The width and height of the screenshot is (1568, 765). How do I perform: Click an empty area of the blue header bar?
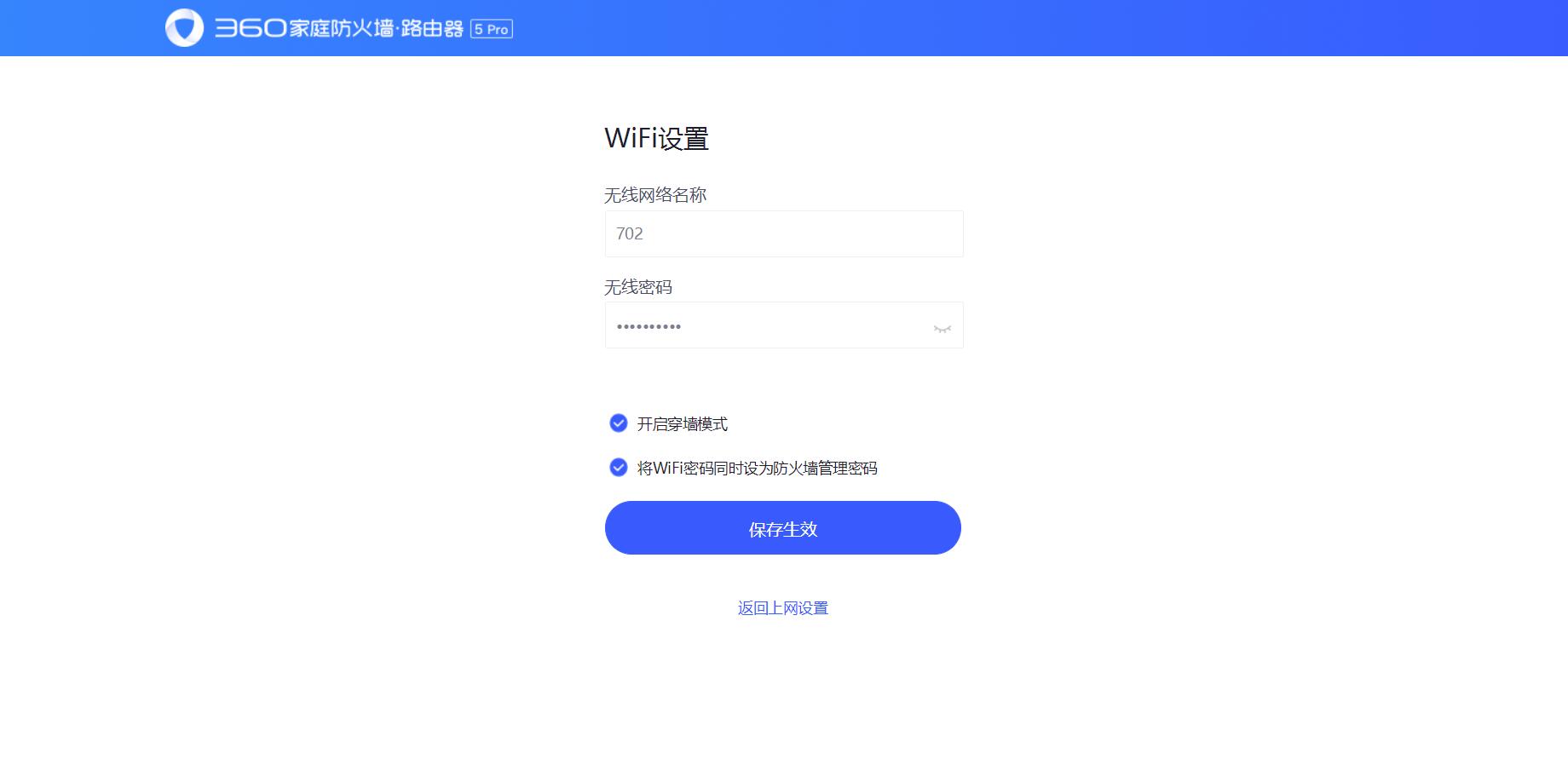(x=1023, y=28)
